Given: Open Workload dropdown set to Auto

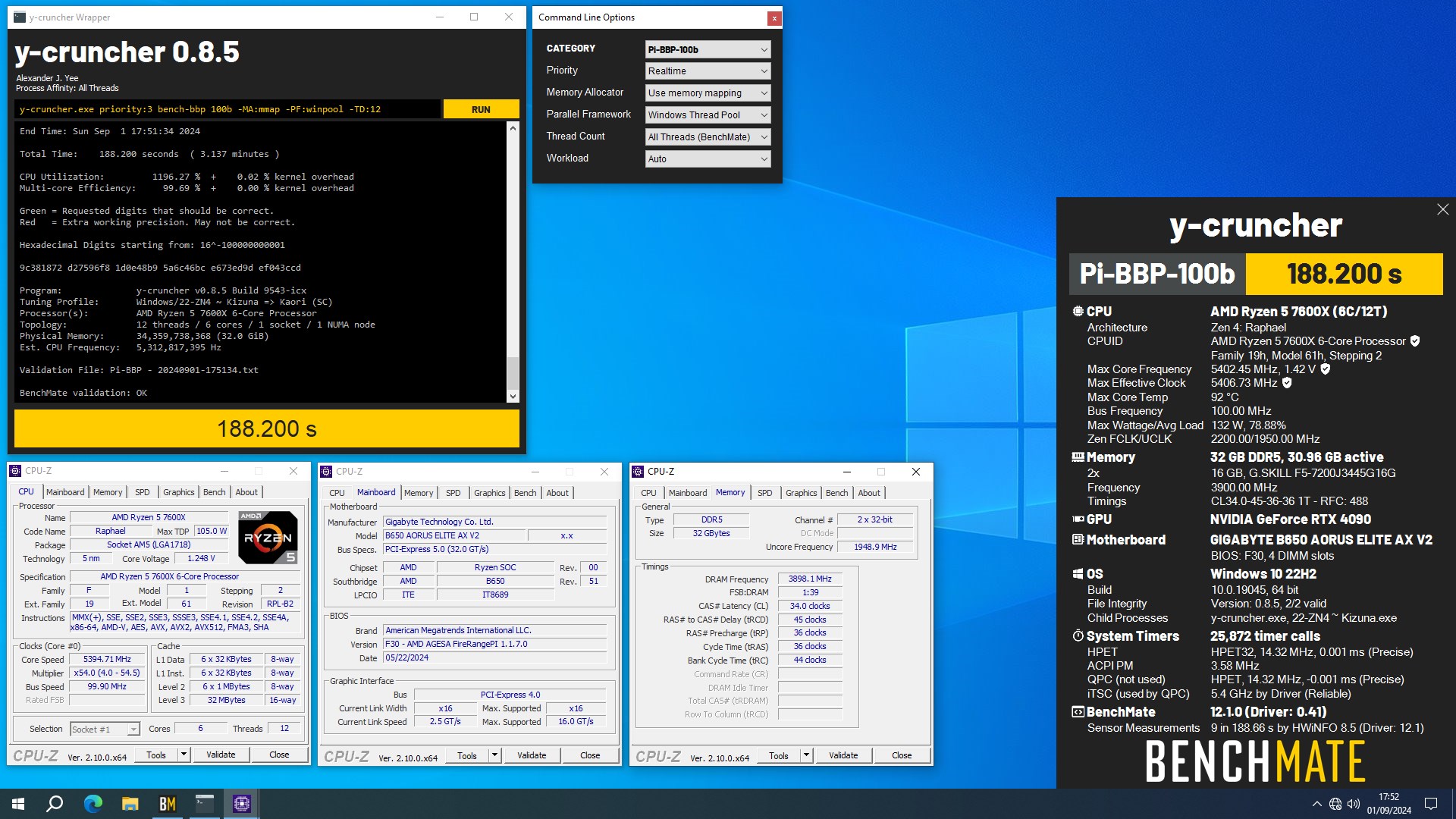Looking at the screenshot, I should [708, 159].
